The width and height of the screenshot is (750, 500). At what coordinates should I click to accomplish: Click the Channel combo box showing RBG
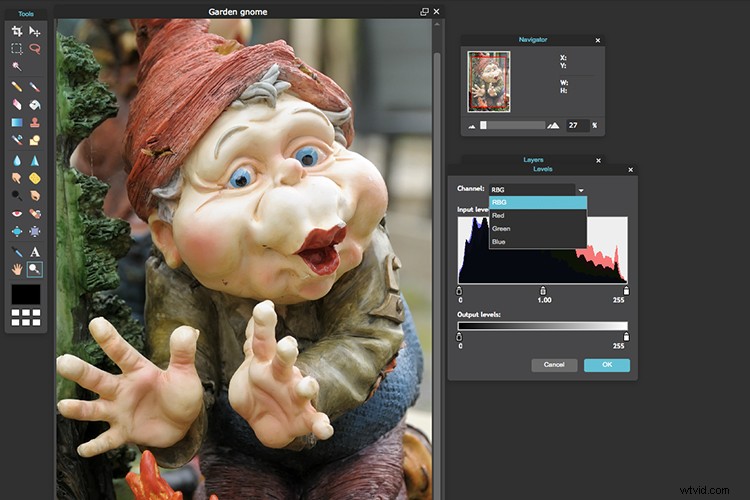532,190
